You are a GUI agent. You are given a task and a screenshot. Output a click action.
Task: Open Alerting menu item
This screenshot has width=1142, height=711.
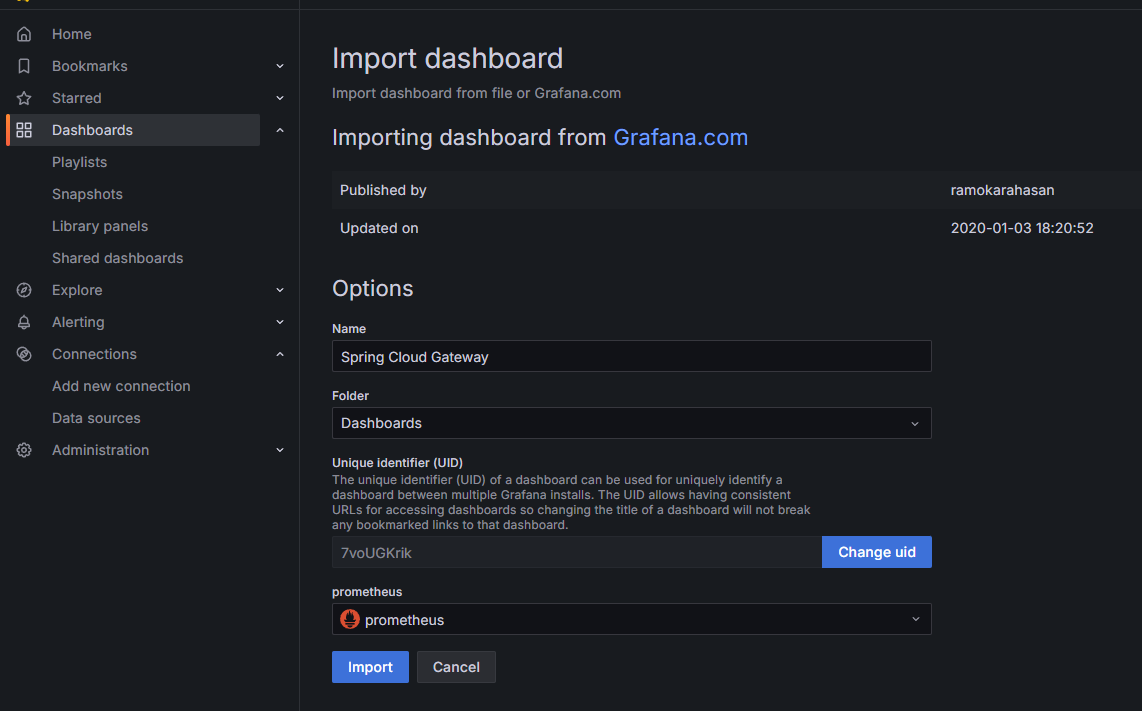click(x=78, y=322)
